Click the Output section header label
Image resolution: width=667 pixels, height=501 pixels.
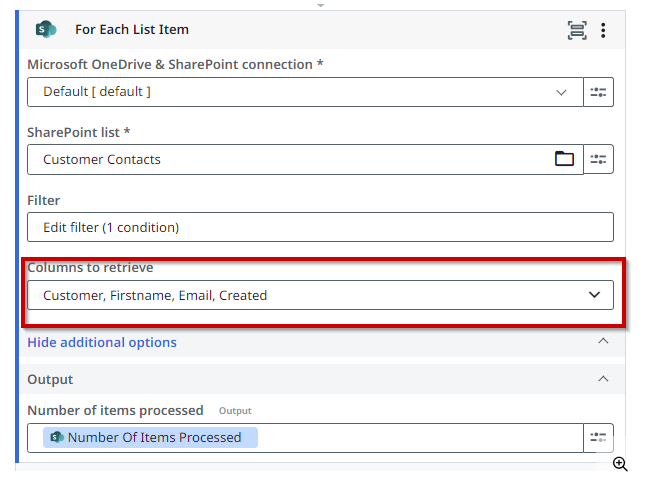click(x=50, y=379)
